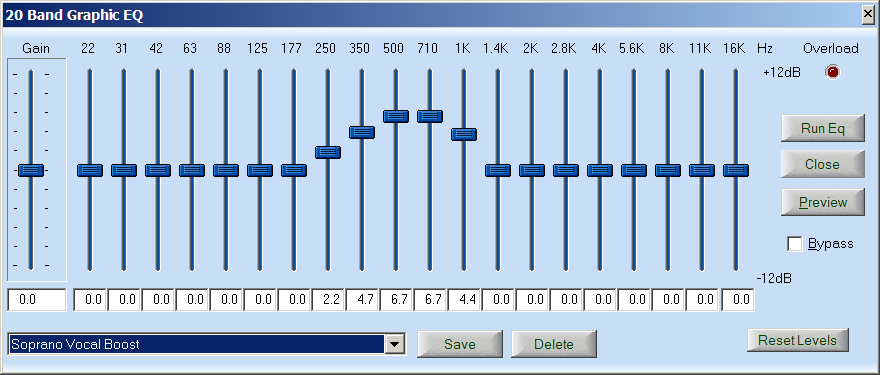This screenshot has height=375, width=880.
Task: Click the 500 Hz band slider handle
Action: pyautogui.click(x=396, y=116)
